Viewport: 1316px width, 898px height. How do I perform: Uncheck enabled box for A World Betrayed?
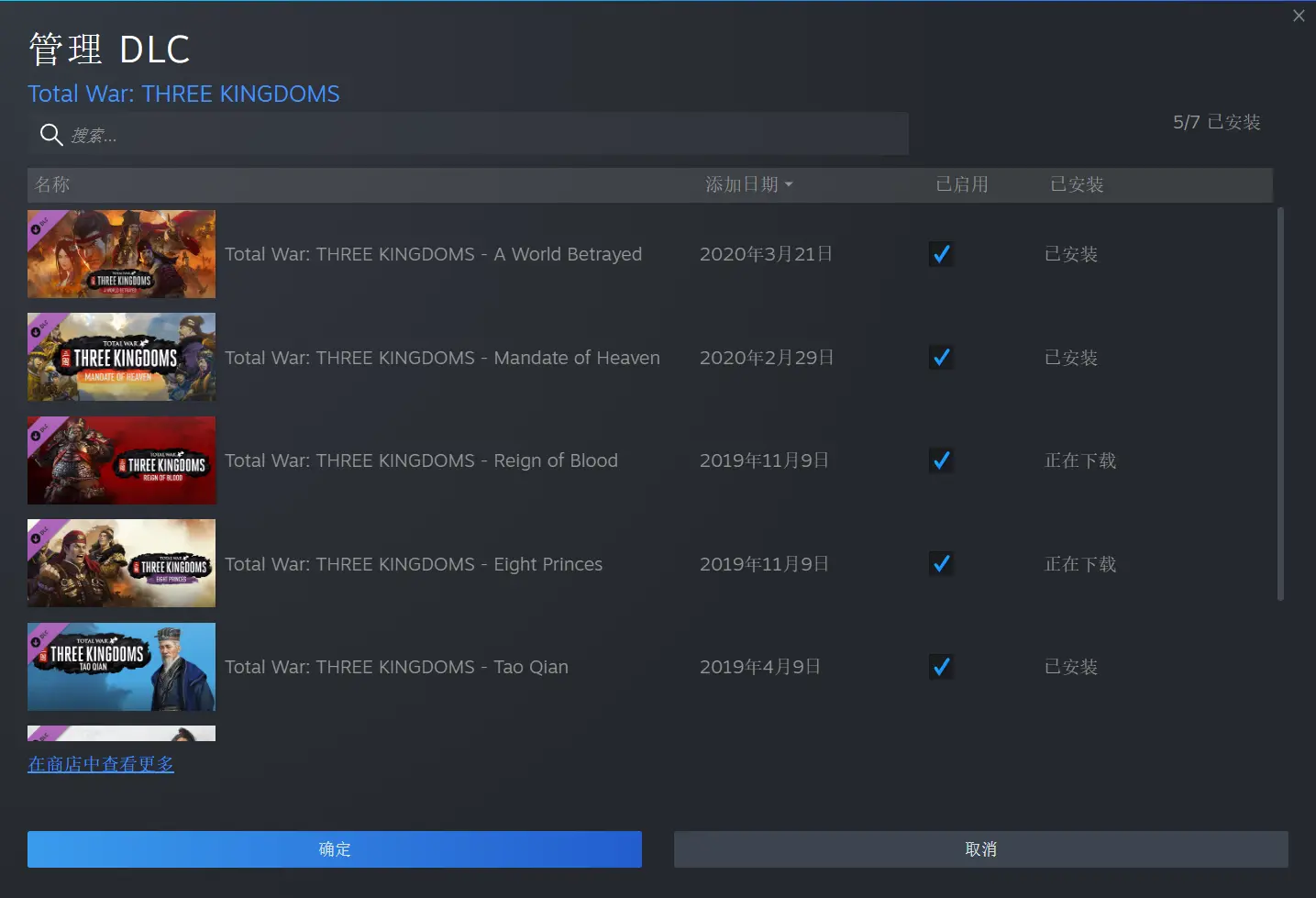click(941, 254)
